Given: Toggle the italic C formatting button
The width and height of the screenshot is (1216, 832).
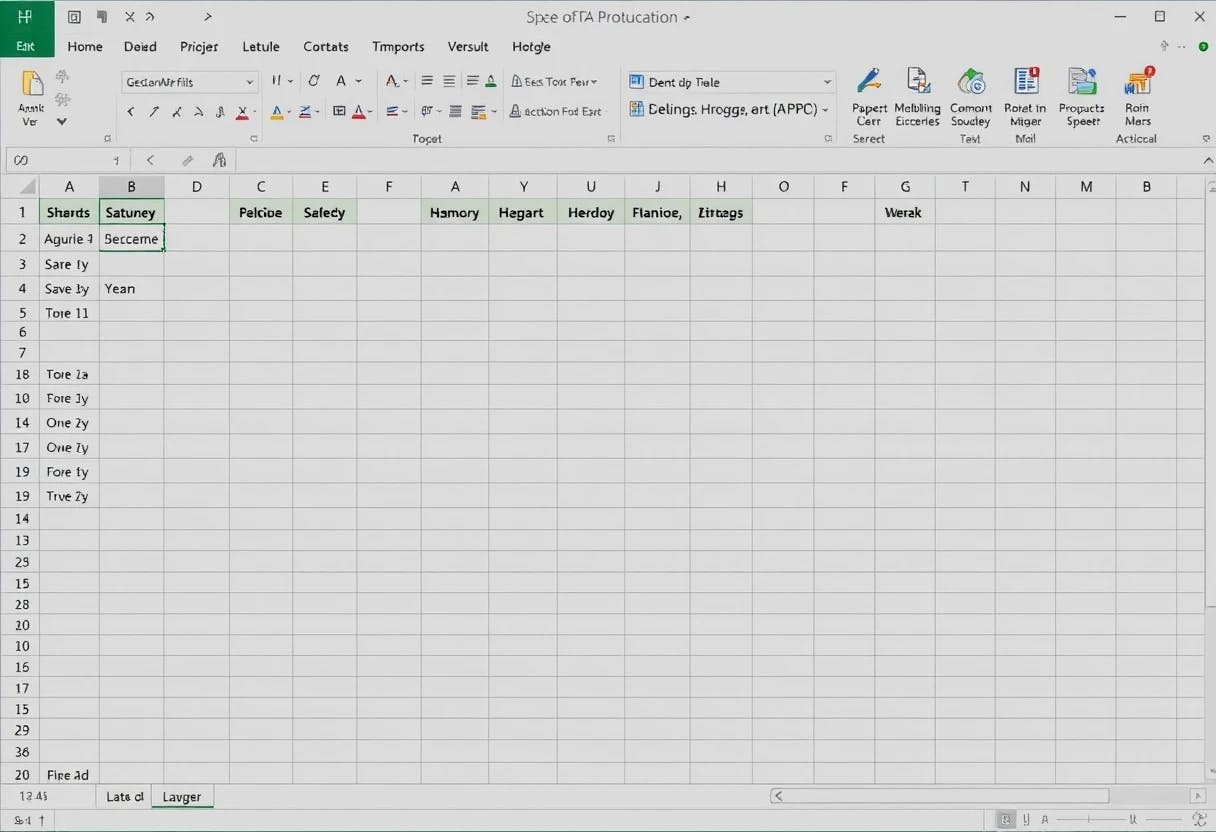Looking at the screenshot, I should click(314, 81).
